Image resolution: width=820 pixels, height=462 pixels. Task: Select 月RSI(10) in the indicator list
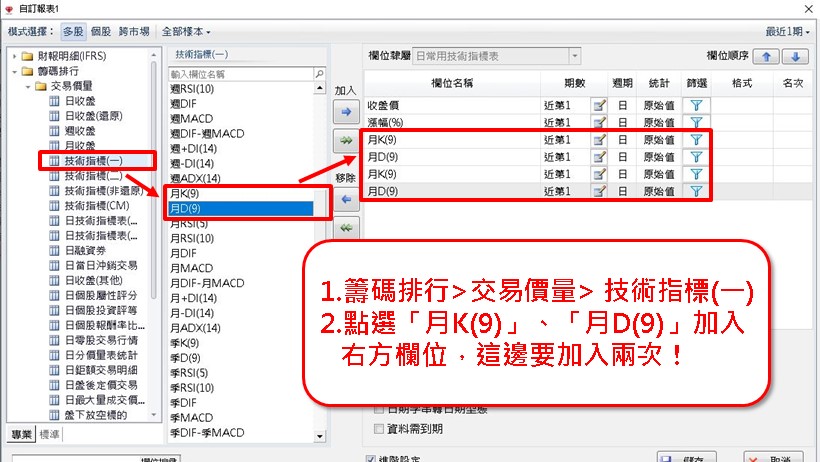click(192, 239)
